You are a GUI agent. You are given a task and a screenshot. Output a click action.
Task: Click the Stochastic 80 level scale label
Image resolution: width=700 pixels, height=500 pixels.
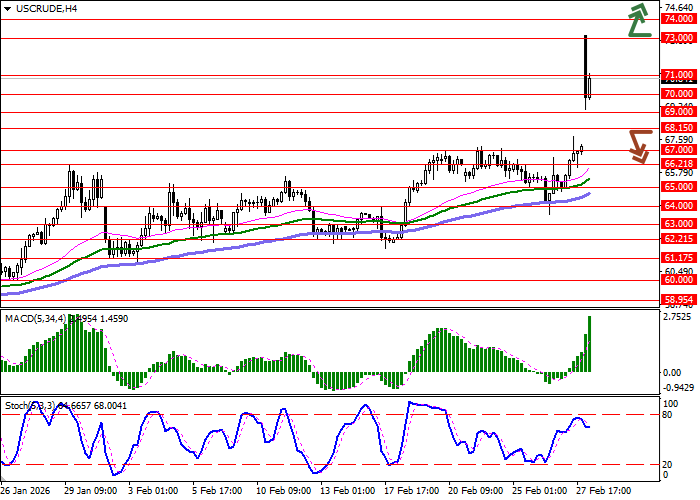pyautogui.click(x=669, y=414)
